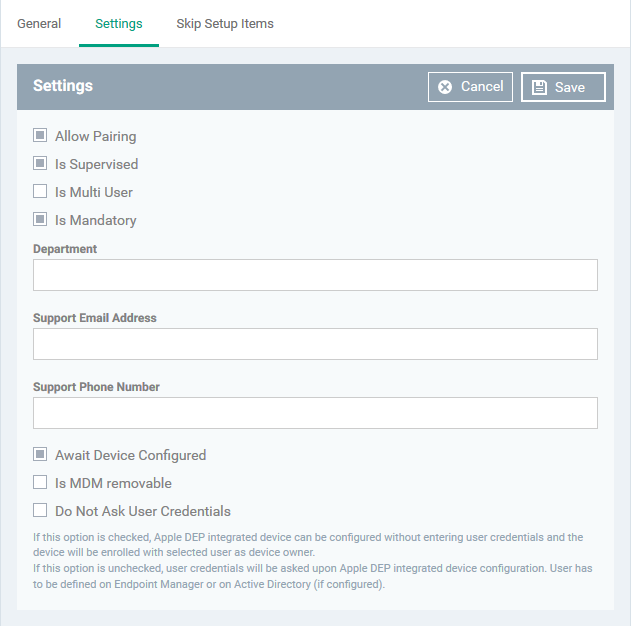Save the settings form
Image resolution: width=631 pixels, height=626 pixels.
pos(563,87)
